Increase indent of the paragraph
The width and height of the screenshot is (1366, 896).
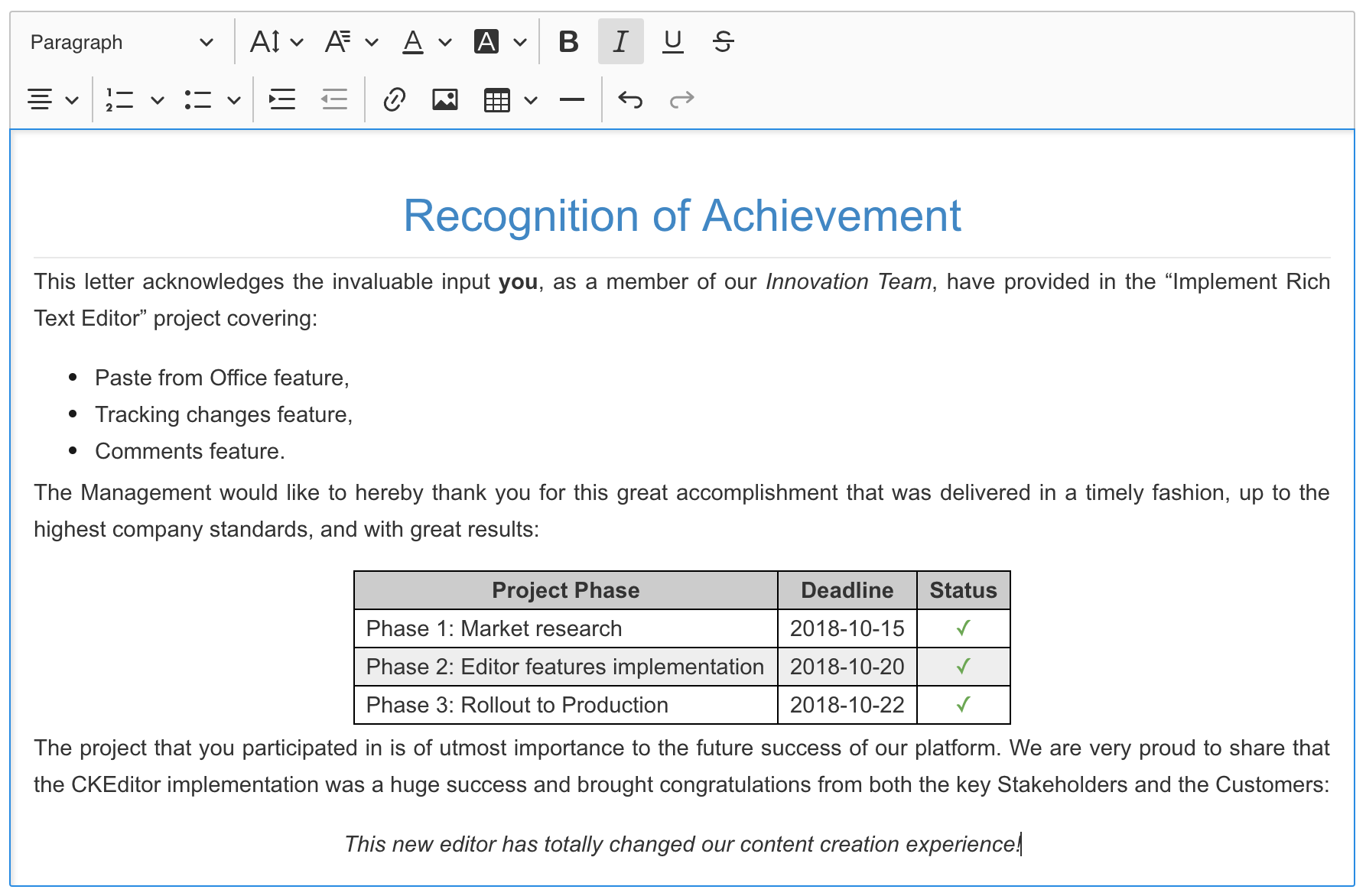pyautogui.click(x=282, y=99)
